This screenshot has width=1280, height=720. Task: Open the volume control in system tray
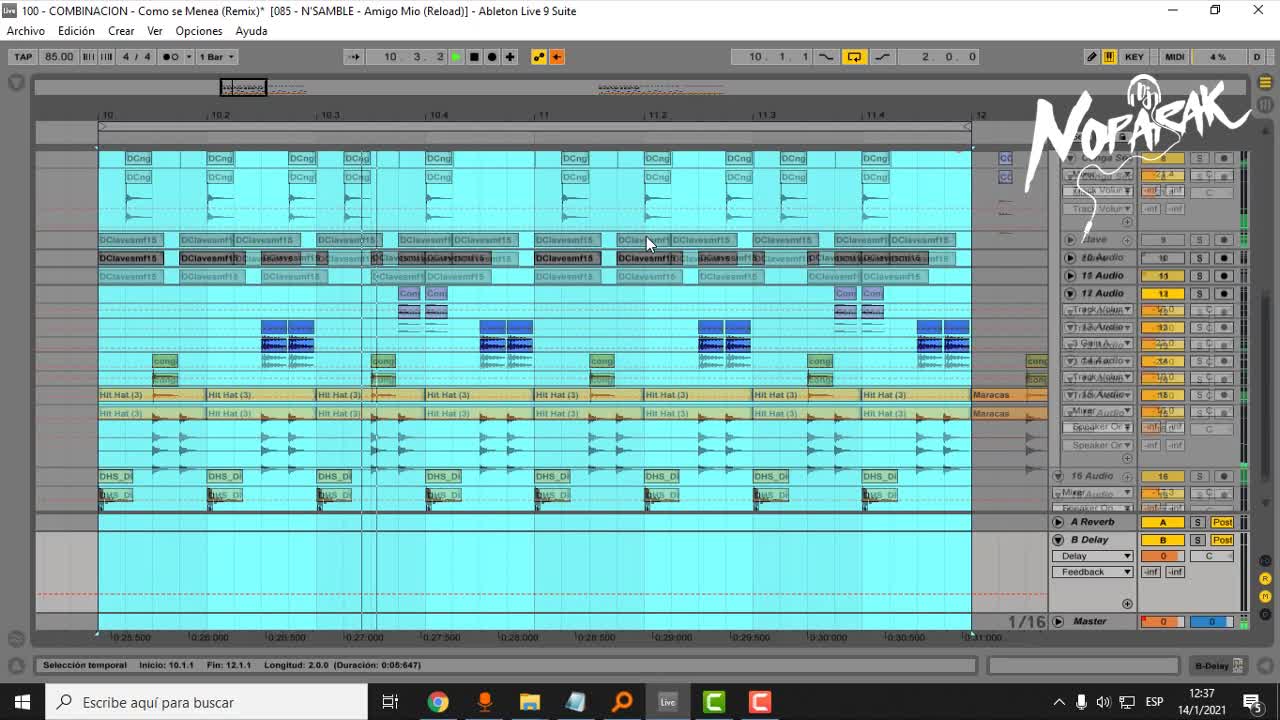1103,702
